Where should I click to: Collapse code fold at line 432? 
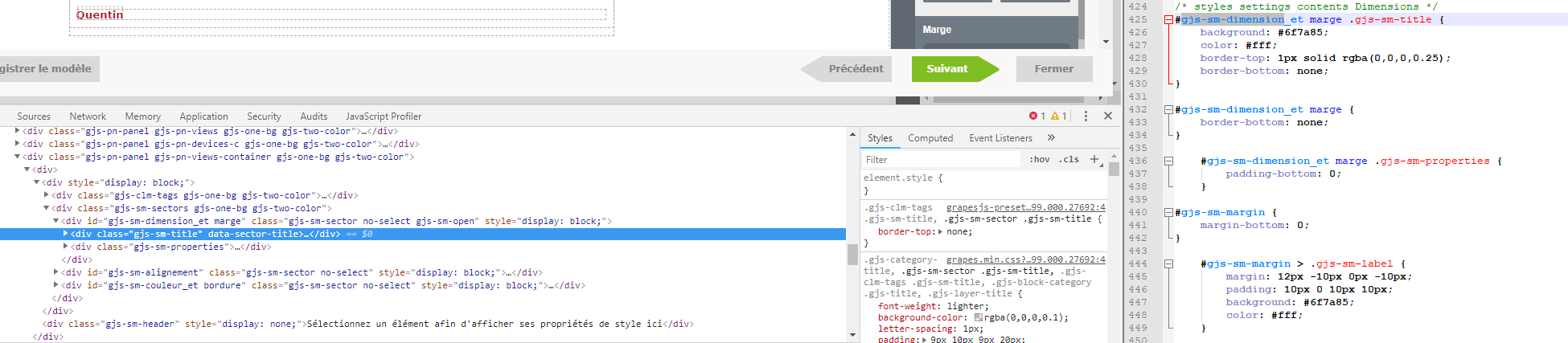[x=1168, y=109]
